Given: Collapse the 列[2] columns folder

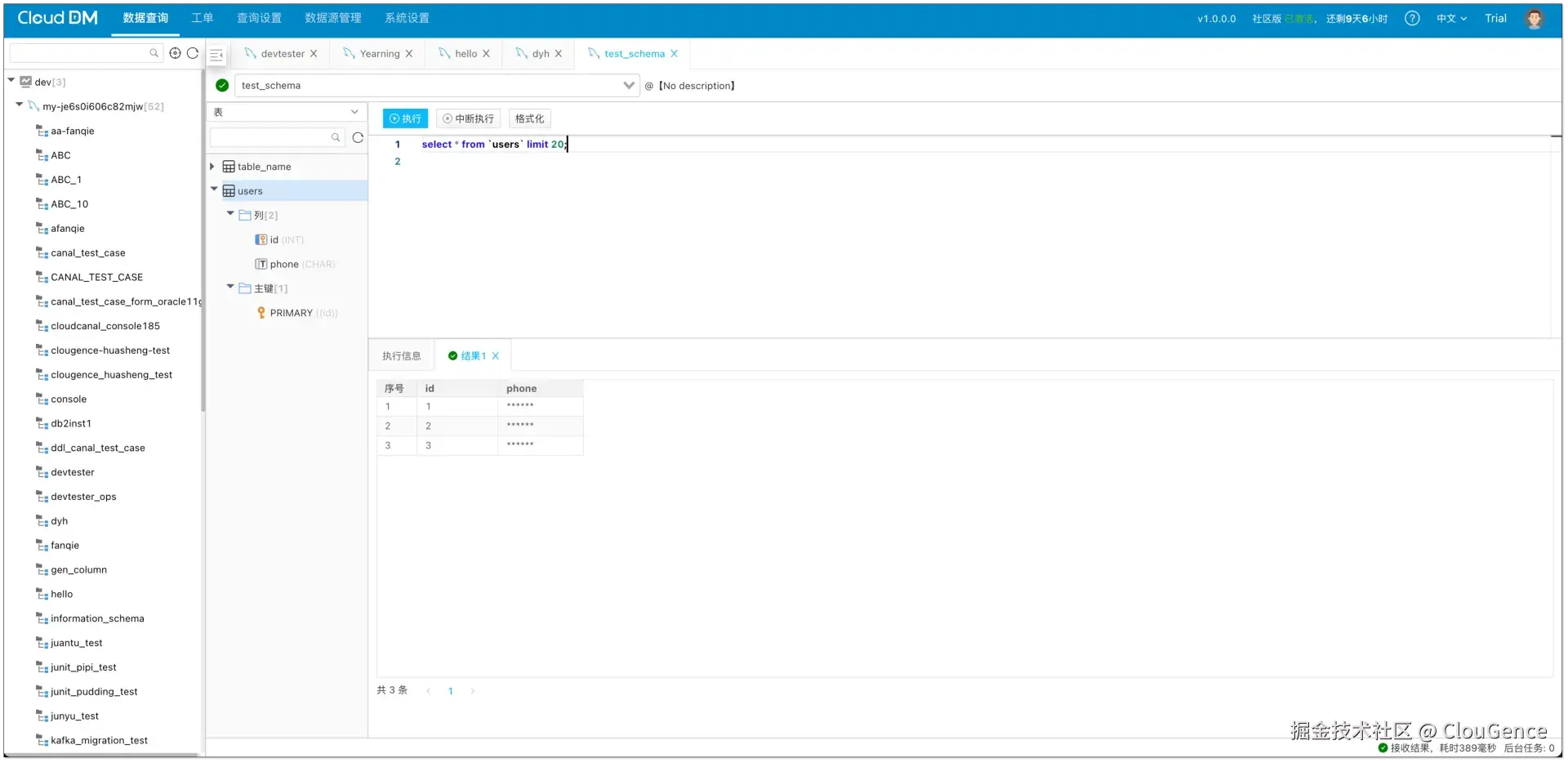Looking at the screenshot, I should coord(230,214).
